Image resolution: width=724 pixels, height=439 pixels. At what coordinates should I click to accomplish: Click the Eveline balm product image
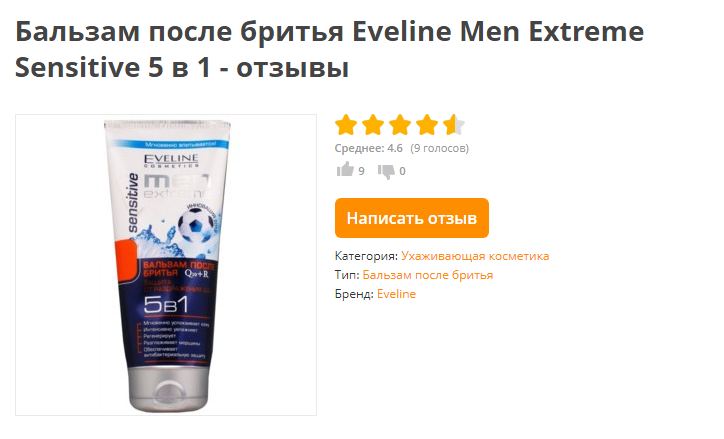[x=166, y=265]
